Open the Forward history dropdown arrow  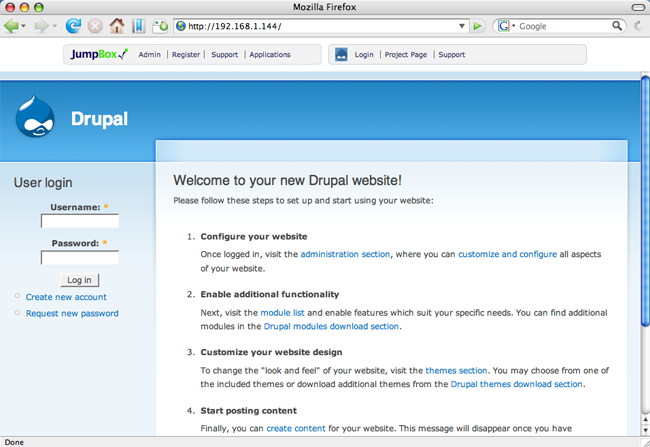point(54,26)
